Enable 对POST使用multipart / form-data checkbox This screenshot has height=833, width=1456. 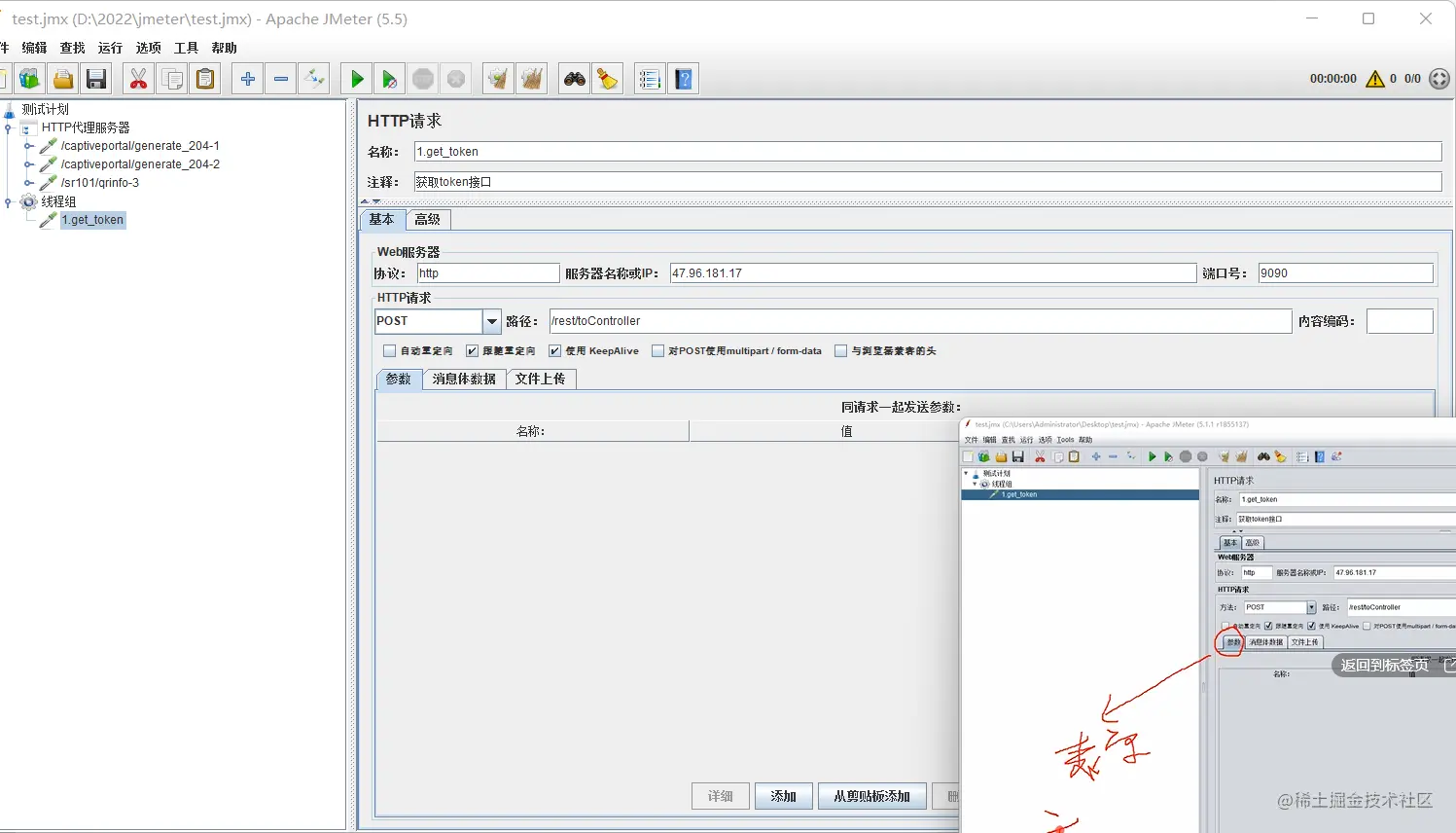click(658, 351)
